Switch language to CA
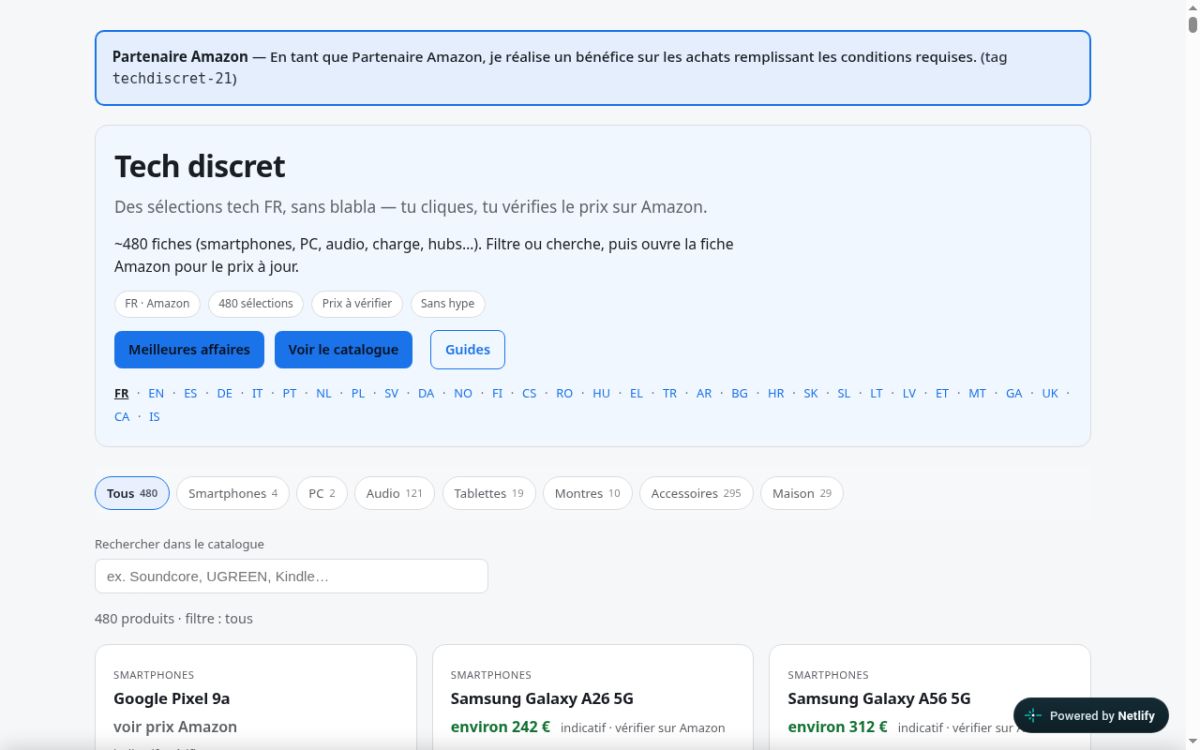Viewport: 1200px width, 750px height. [x=122, y=417]
